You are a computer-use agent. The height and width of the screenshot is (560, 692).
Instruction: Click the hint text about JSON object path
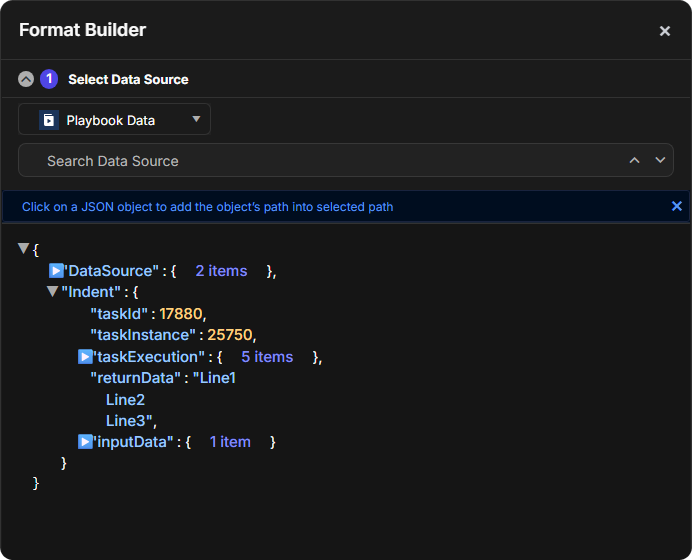coord(207,207)
